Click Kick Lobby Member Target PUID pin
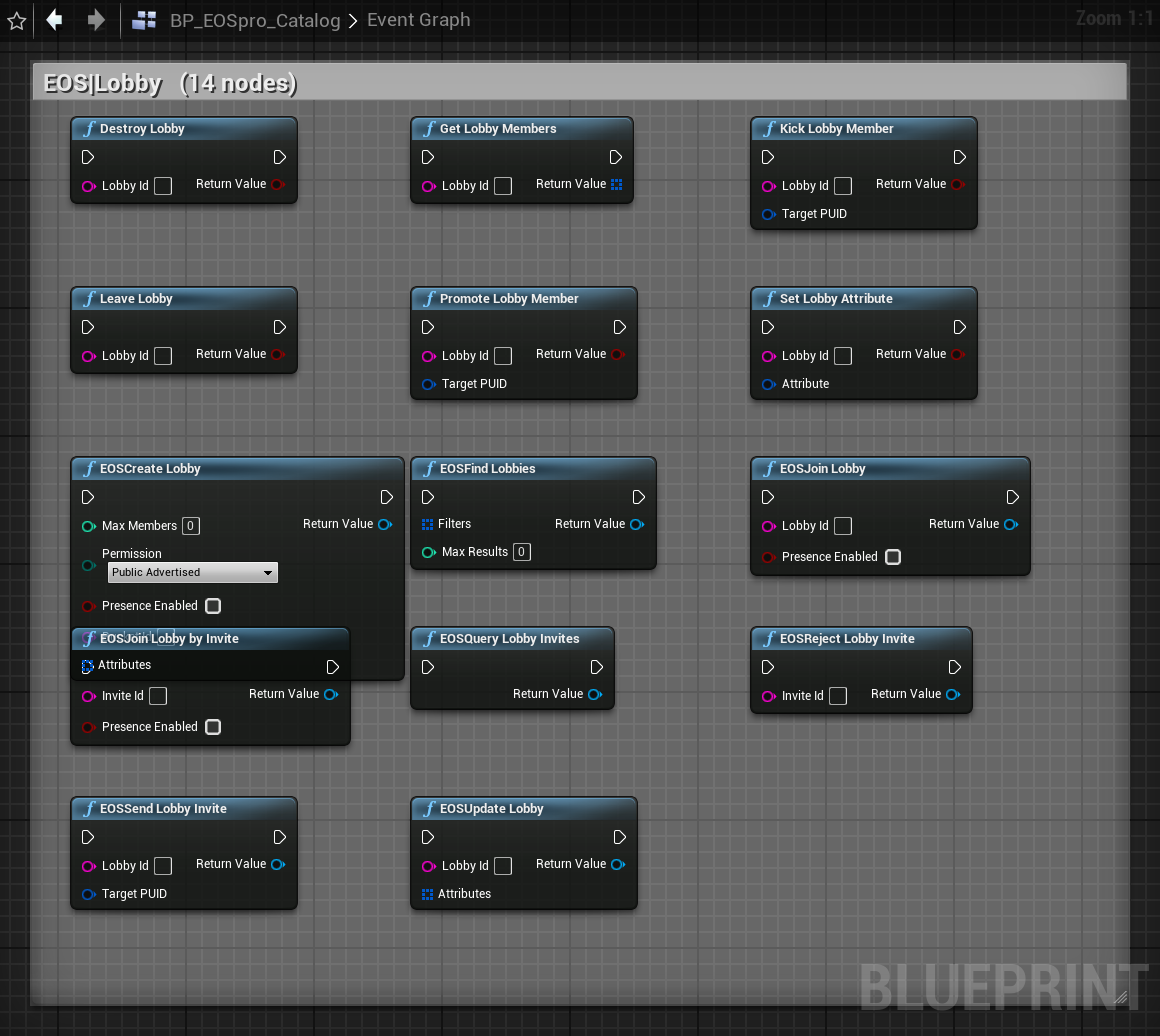The image size is (1160, 1036). 769,214
